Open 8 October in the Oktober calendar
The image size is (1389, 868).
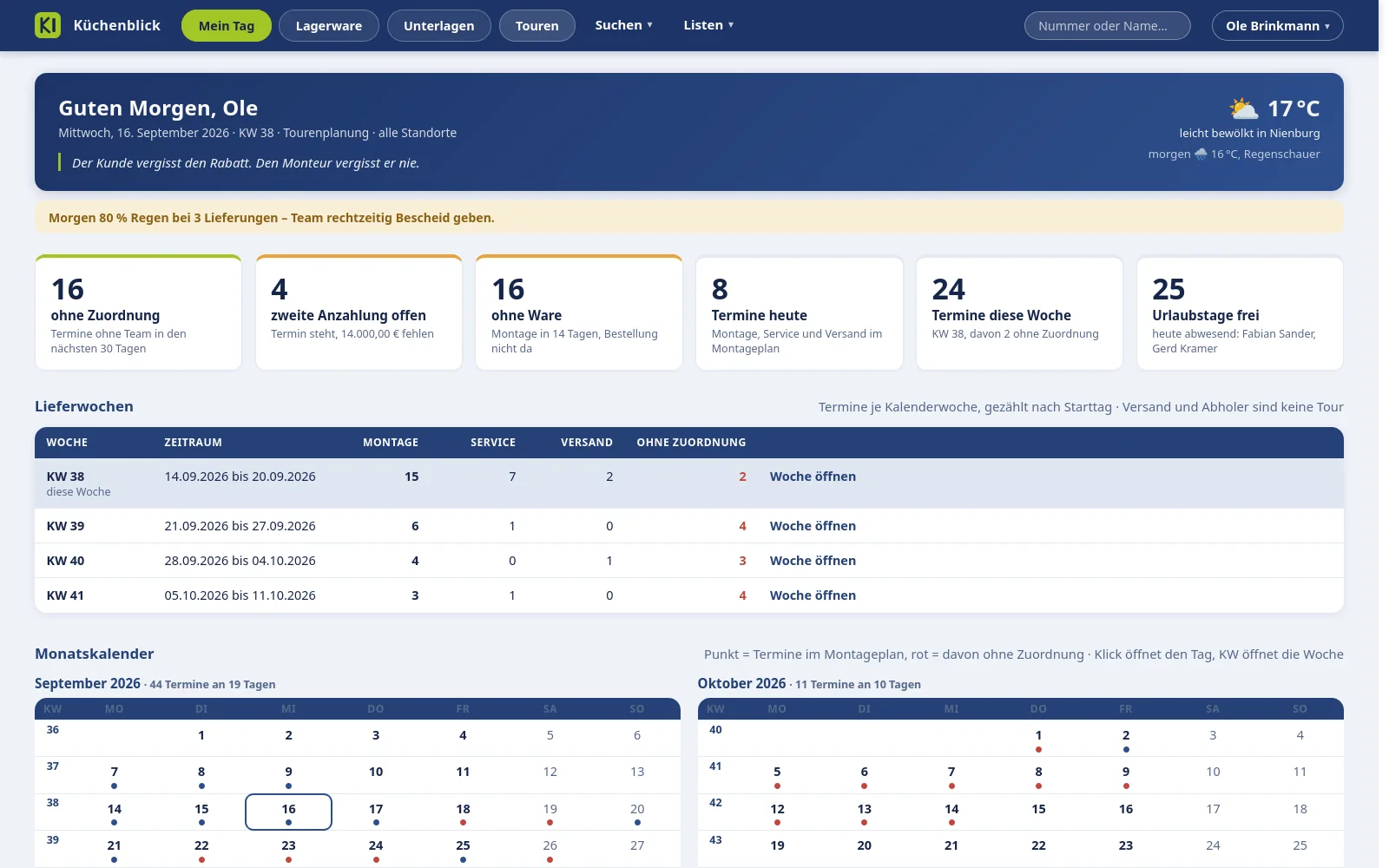pyautogui.click(x=1038, y=774)
